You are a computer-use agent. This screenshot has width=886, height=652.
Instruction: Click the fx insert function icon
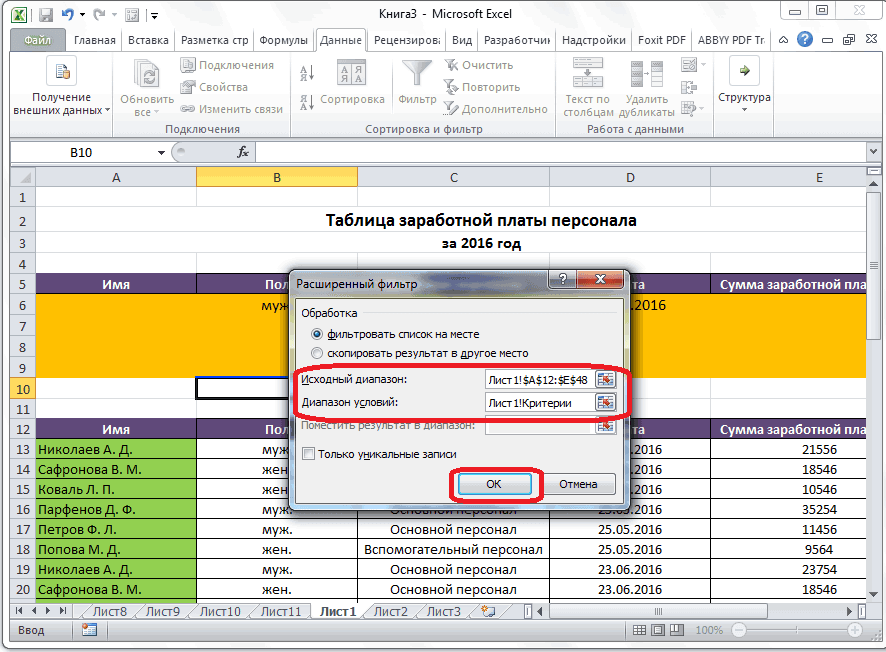coord(242,152)
